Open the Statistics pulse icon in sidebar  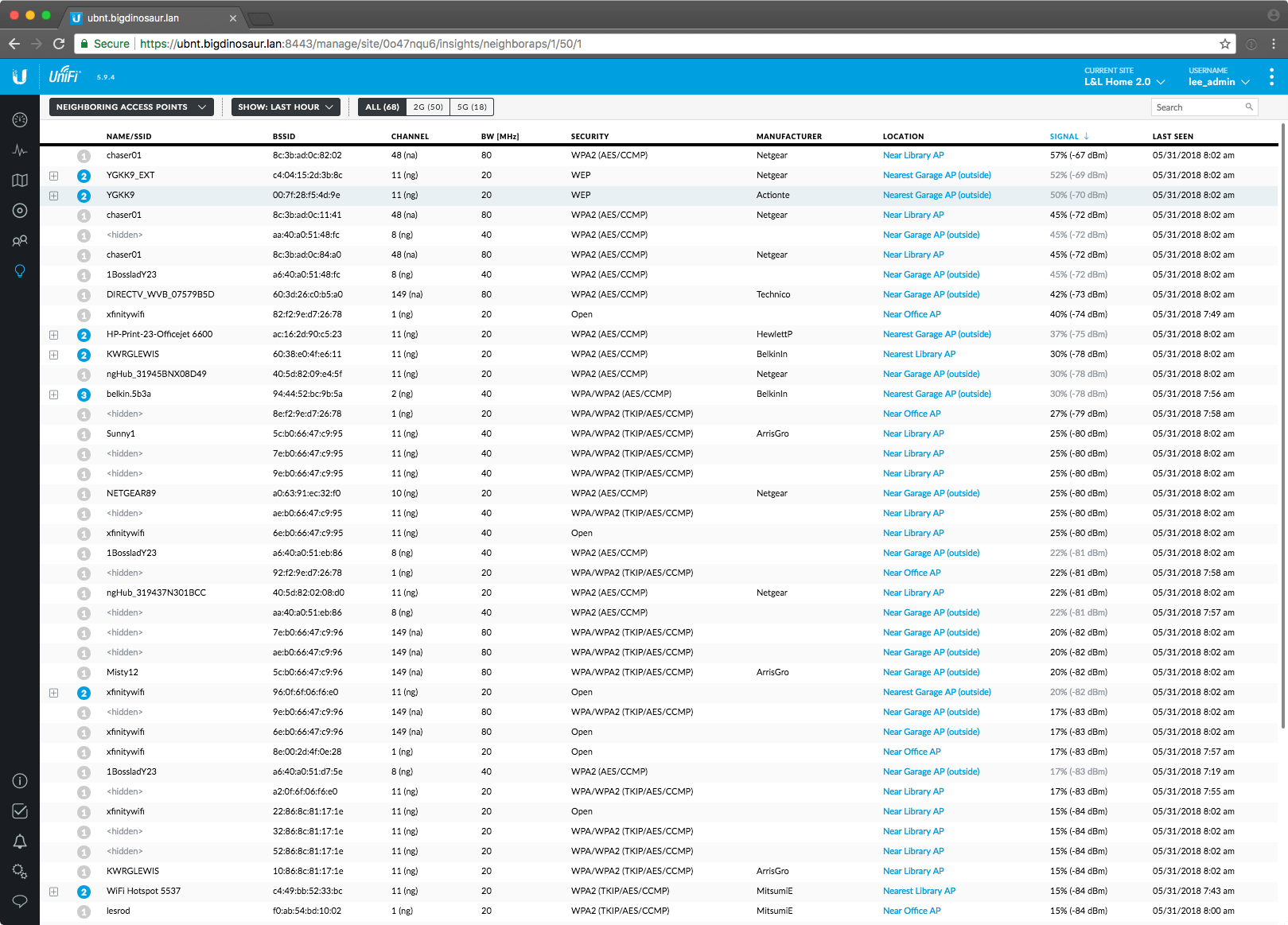pos(20,150)
